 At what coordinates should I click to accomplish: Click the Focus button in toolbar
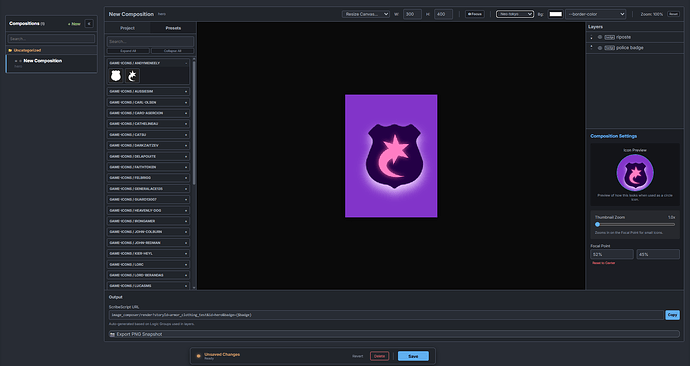[474, 14]
